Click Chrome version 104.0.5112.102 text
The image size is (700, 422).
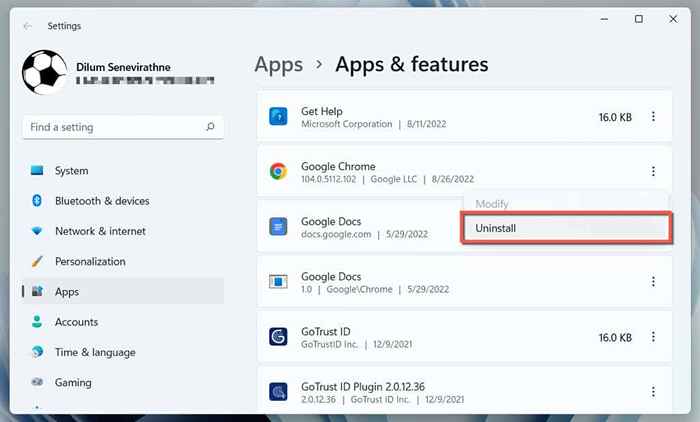329,179
